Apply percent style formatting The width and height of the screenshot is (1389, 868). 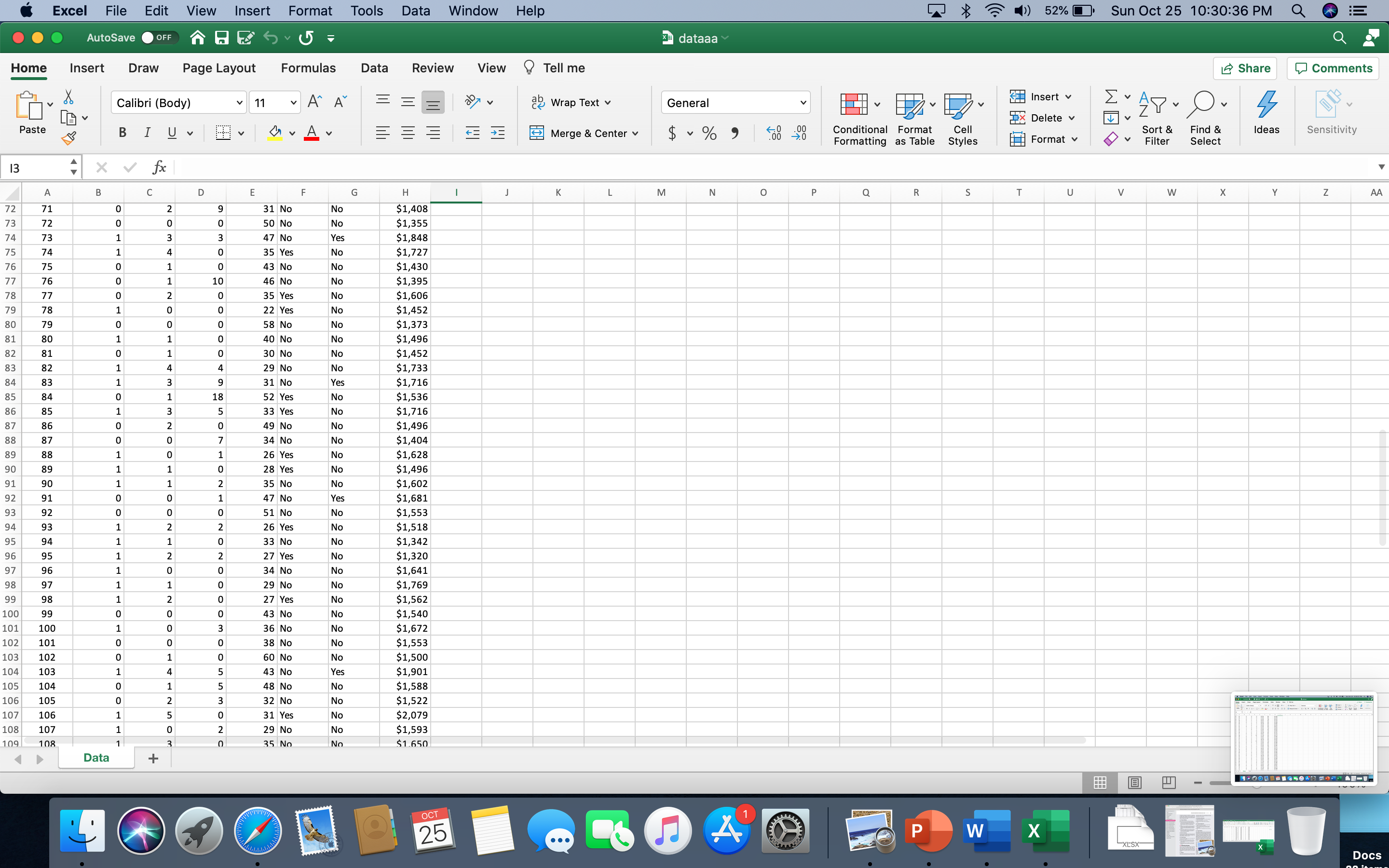709,134
